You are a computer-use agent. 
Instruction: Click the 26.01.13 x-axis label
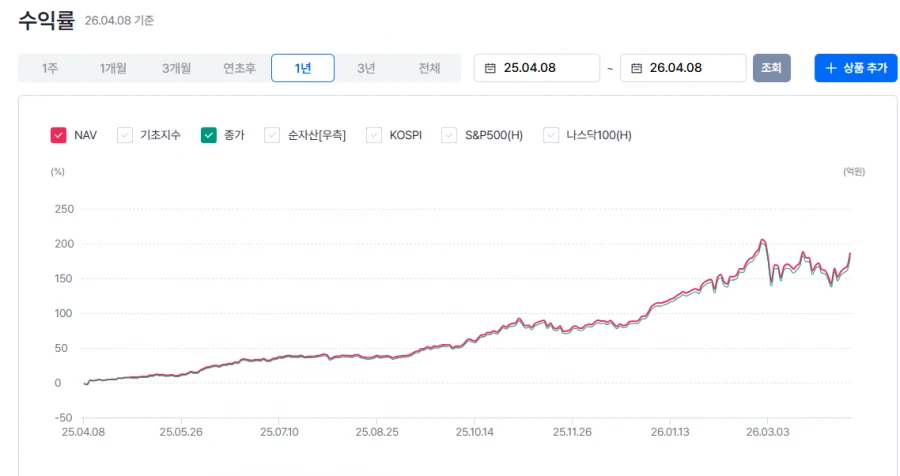coord(670,432)
